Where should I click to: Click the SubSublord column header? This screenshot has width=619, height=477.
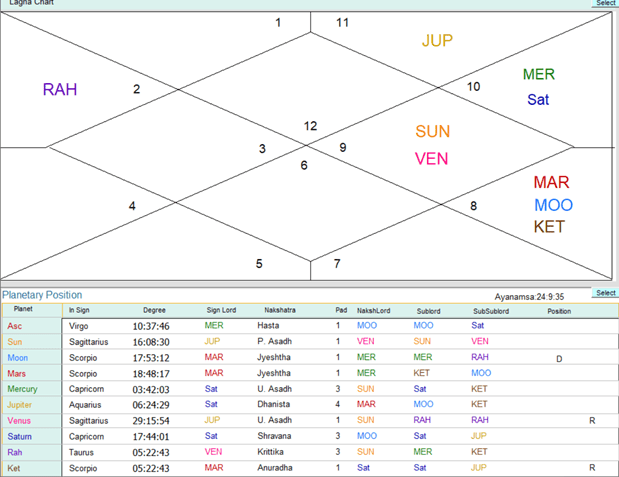[x=491, y=310]
